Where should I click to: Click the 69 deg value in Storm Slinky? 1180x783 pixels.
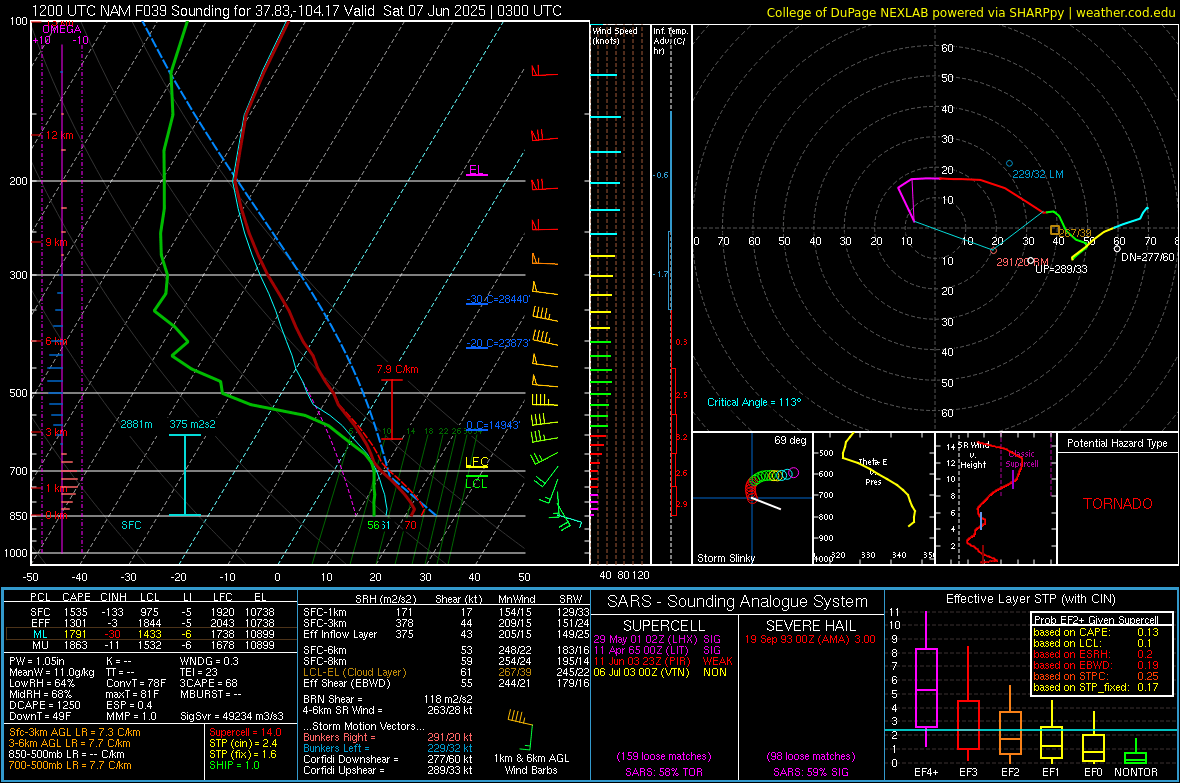pos(790,440)
